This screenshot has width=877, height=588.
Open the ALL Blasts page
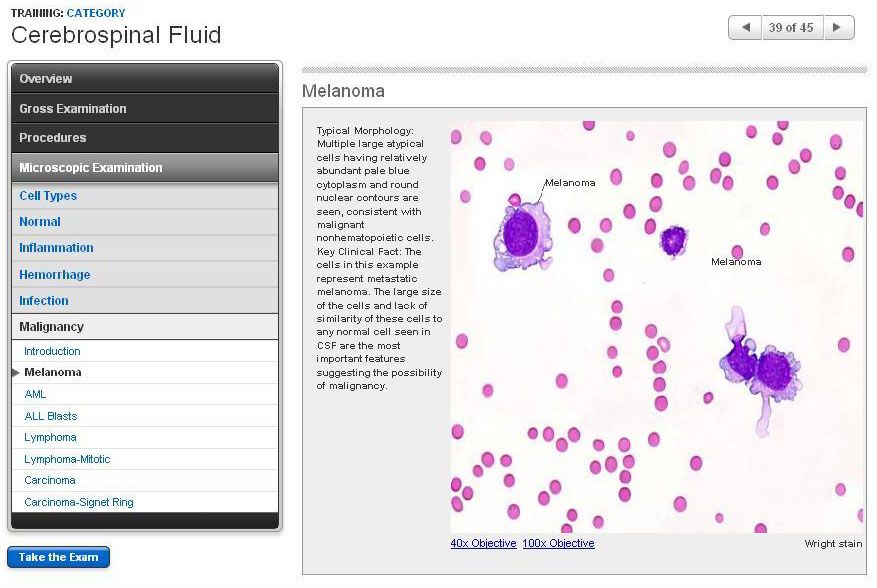[50, 416]
